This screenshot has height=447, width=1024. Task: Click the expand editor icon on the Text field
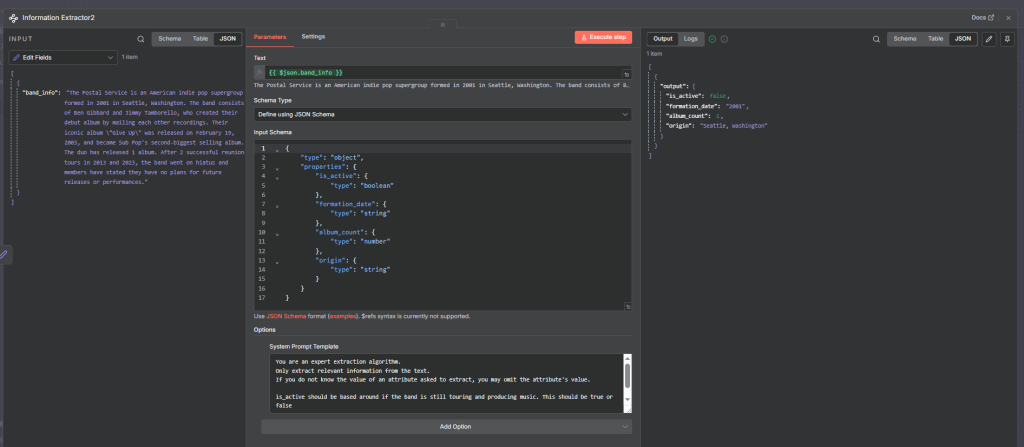click(627, 74)
